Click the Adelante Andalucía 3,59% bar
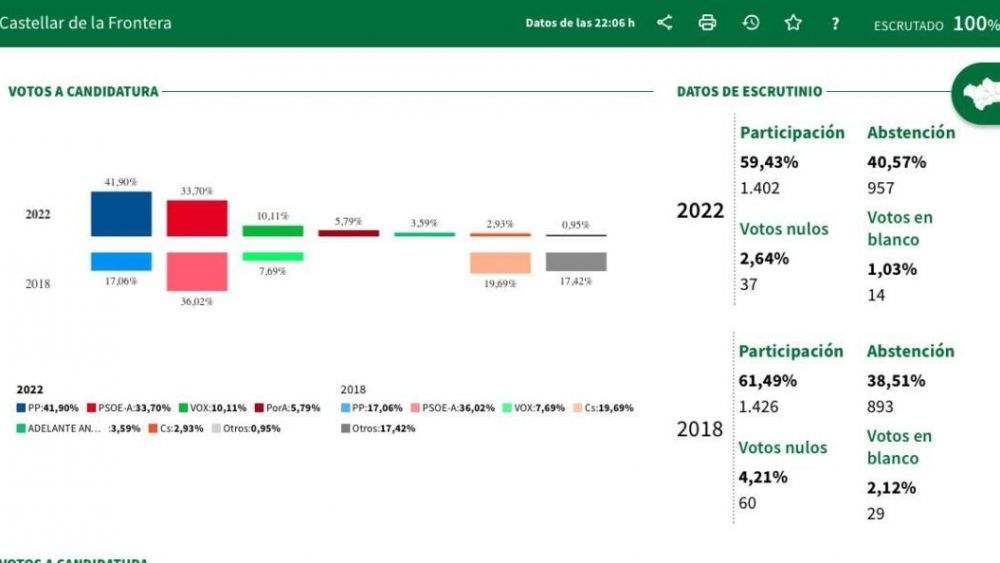This screenshot has width=1000, height=563. [425, 235]
